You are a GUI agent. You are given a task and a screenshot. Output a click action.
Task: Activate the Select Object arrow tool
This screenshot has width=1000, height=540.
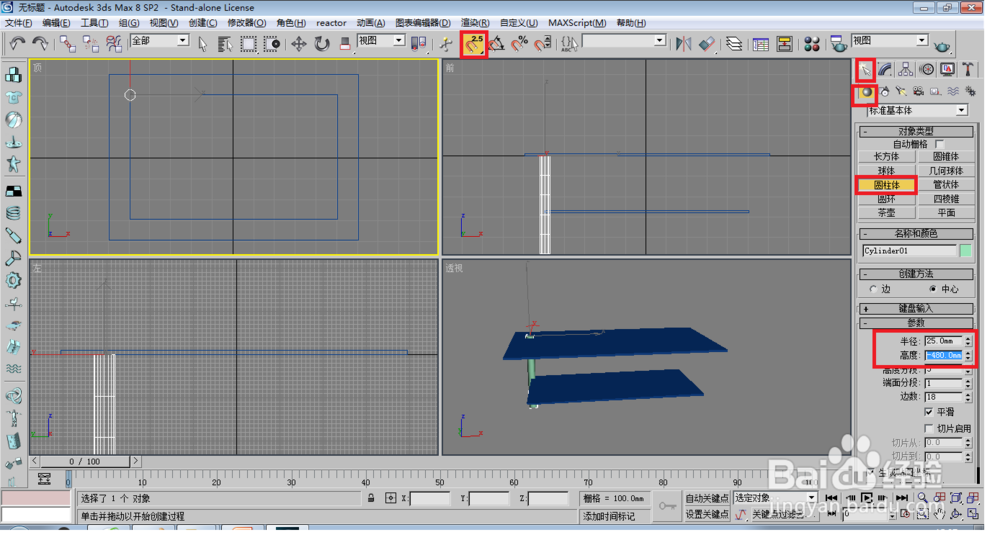click(203, 43)
